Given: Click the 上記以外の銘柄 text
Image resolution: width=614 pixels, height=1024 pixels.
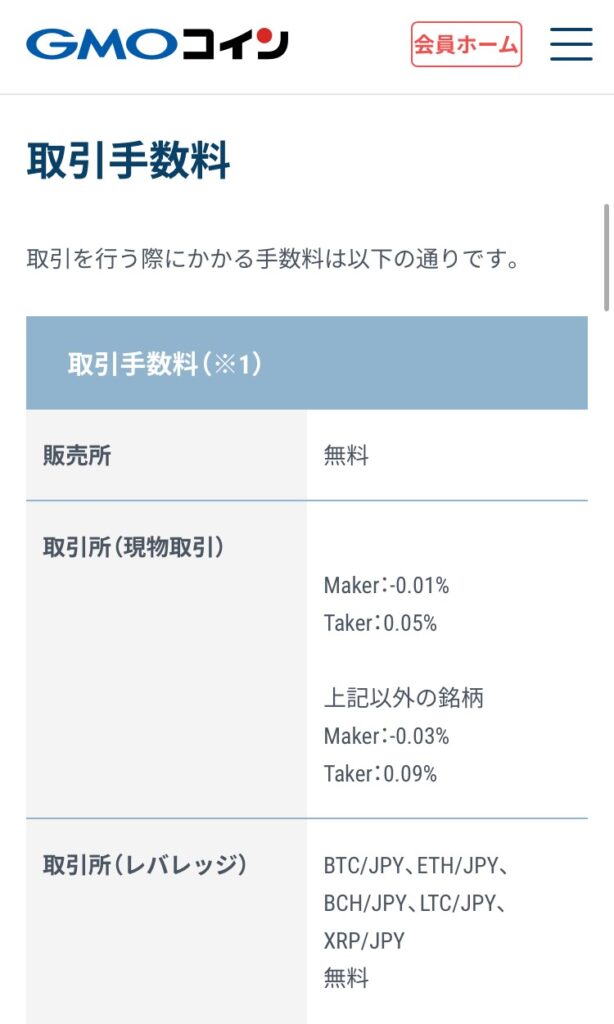Looking at the screenshot, I should coord(404,698).
